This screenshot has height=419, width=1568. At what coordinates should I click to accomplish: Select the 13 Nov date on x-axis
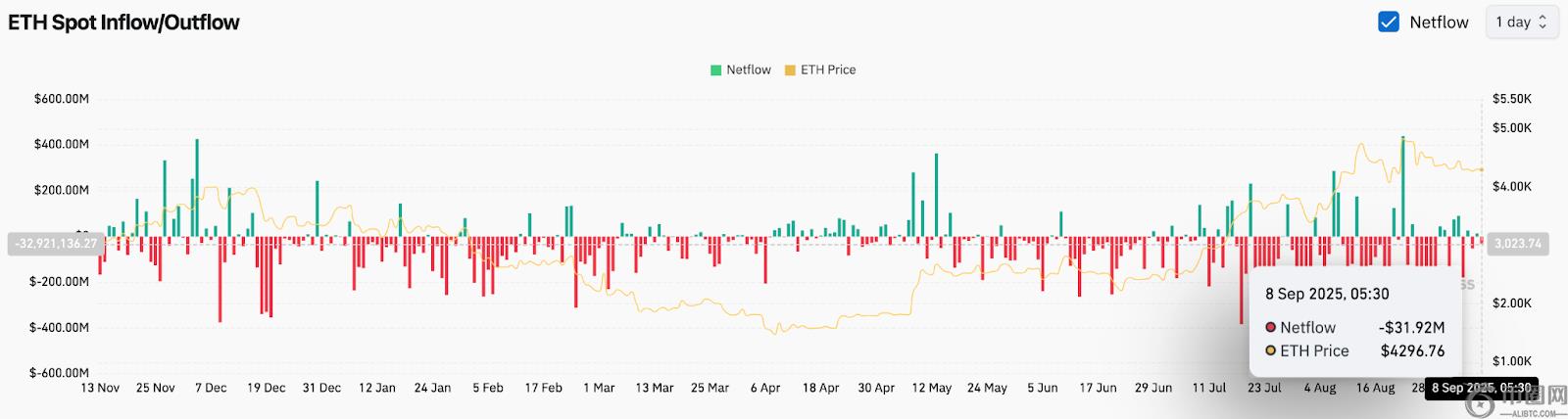(100, 389)
